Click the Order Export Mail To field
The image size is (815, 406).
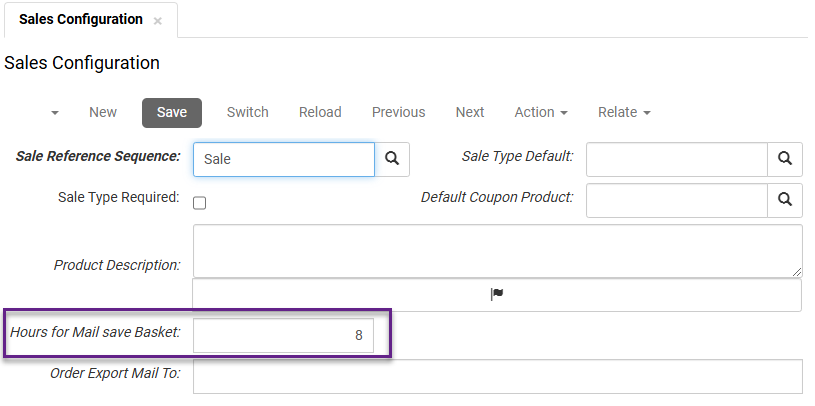point(497,376)
